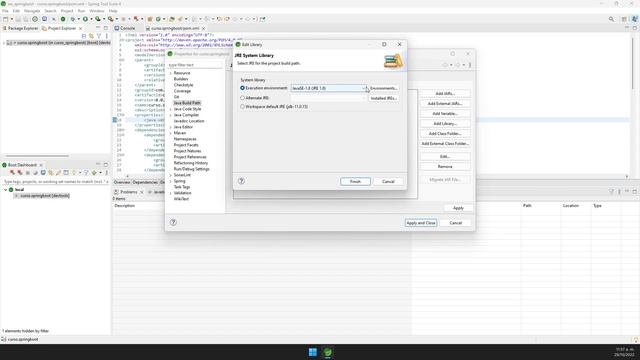Click Cancel in the Properties window
Viewport: 640px width, 360px height.
click(x=456, y=223)
